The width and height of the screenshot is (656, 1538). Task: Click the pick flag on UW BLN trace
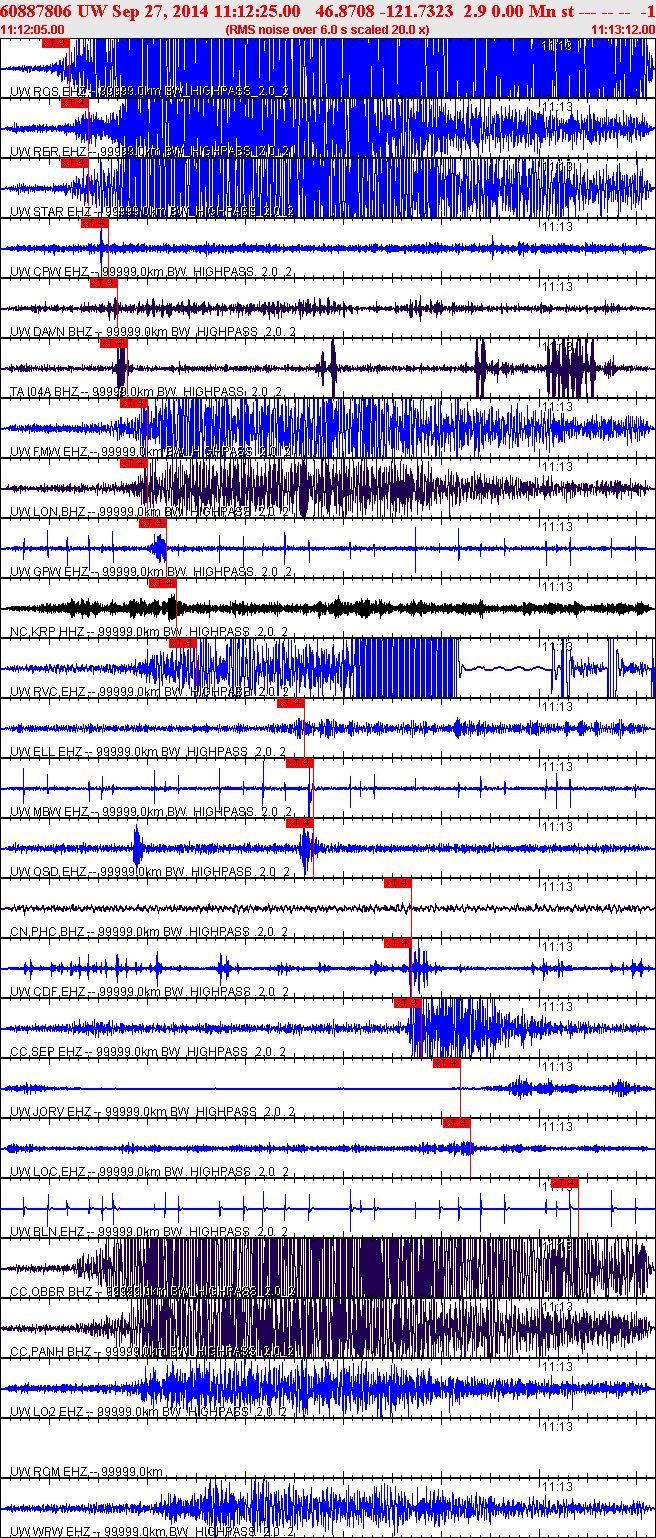565,1183
